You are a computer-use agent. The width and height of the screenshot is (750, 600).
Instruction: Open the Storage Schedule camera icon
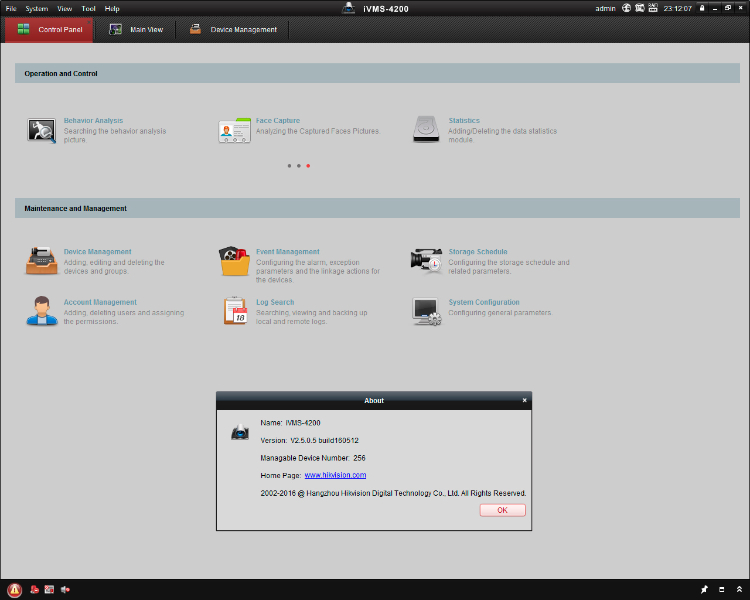click(426, 260)
